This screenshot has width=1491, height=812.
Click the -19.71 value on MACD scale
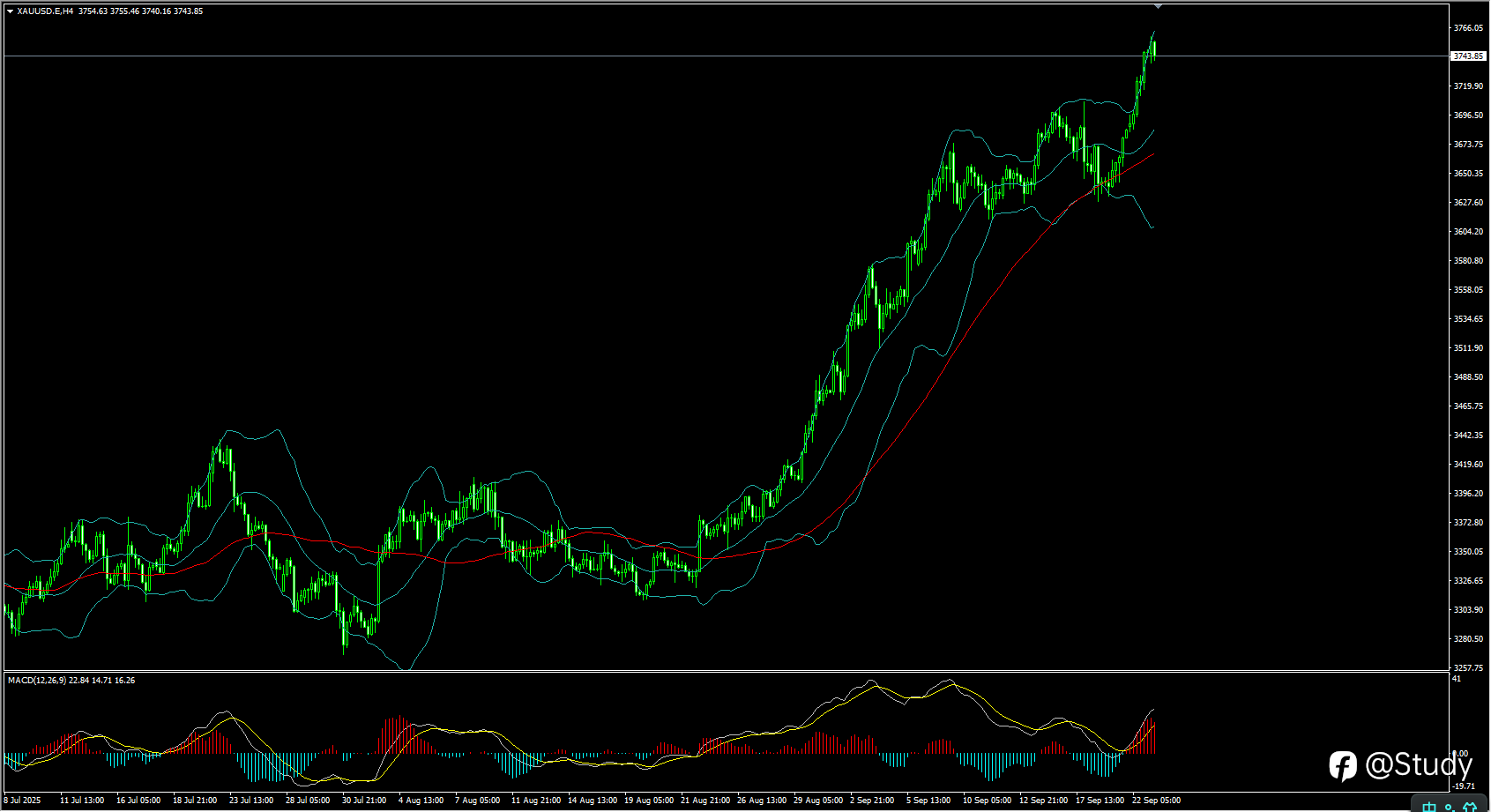pos(1464,786)
